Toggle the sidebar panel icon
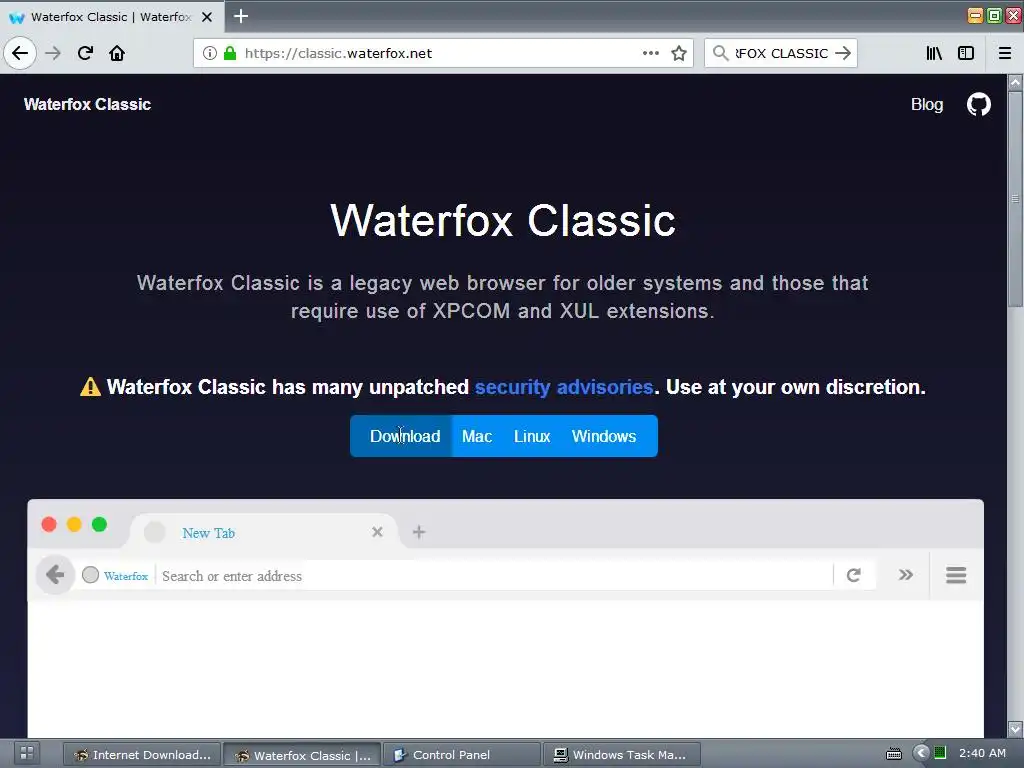 pyautogui.click(x=966, y=53)
